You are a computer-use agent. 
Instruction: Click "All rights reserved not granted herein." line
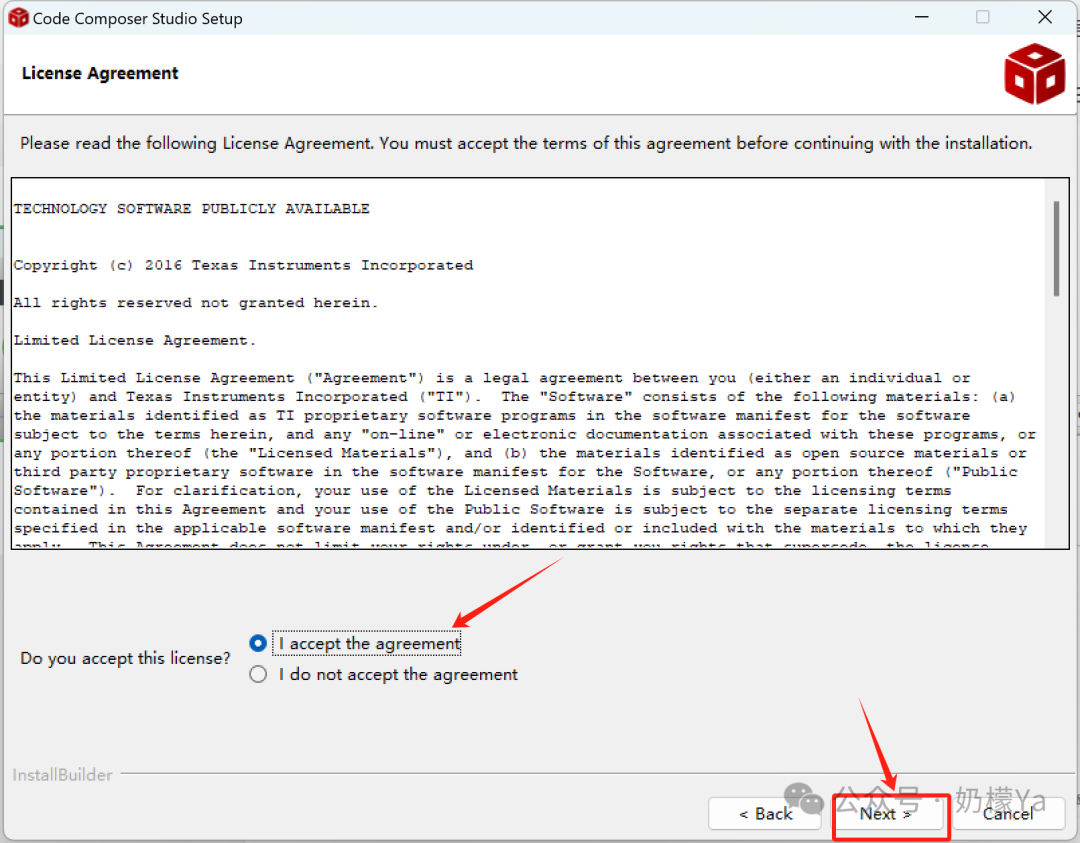[196, 303]
